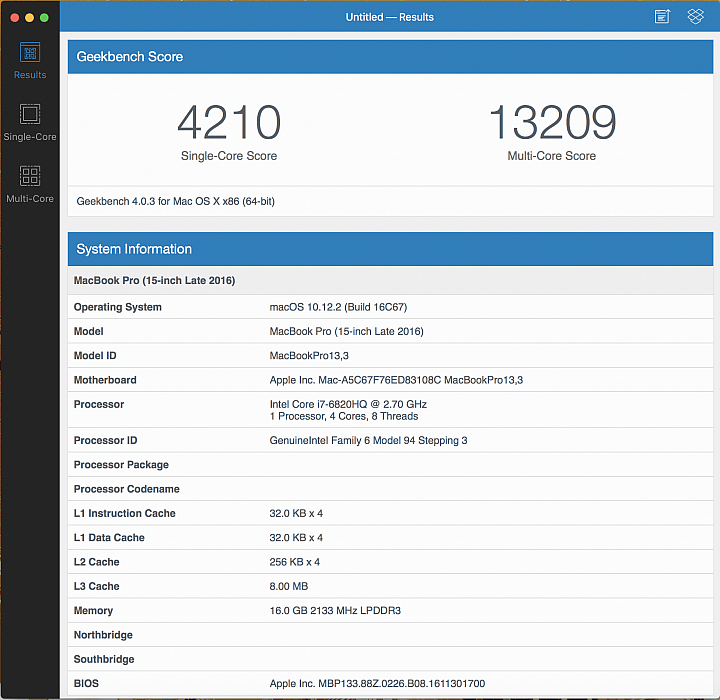Click the Model row label
The height and width of the screenshot is (700, 720).
(88, 331)
